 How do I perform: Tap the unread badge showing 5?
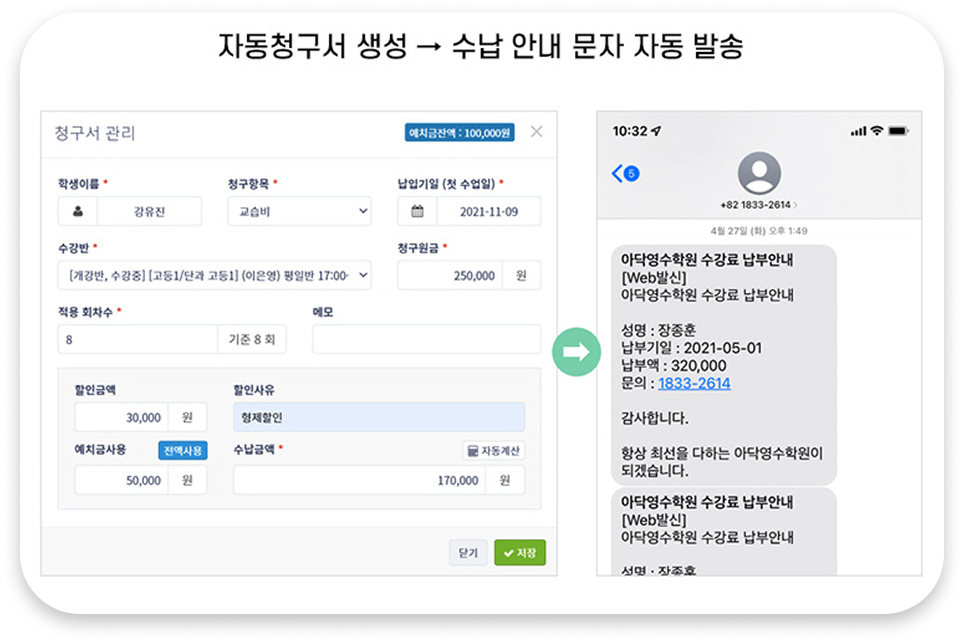point(631,173)
